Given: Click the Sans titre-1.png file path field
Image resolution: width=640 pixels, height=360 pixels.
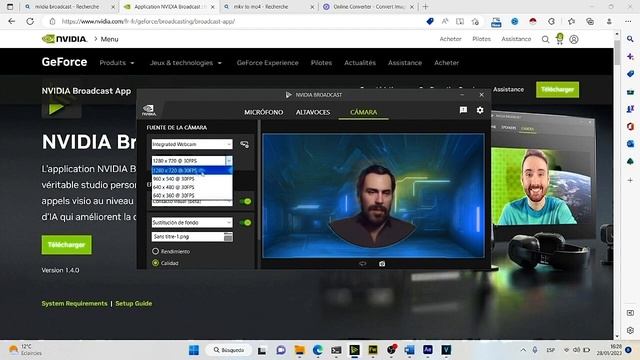Looking at the screenshot, I should click(x=188, y=236).
